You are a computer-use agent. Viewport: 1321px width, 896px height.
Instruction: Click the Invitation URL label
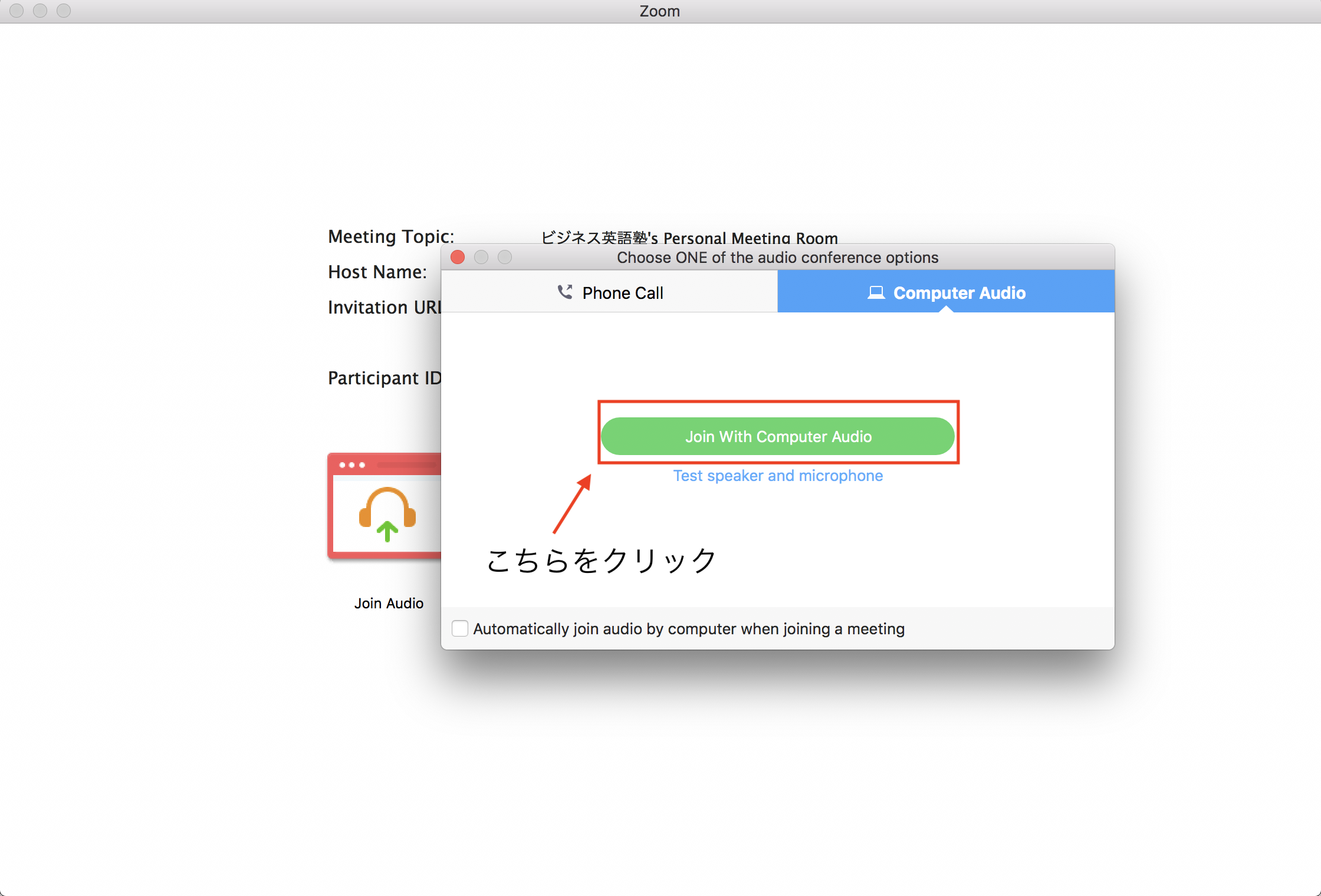(385, 307)
